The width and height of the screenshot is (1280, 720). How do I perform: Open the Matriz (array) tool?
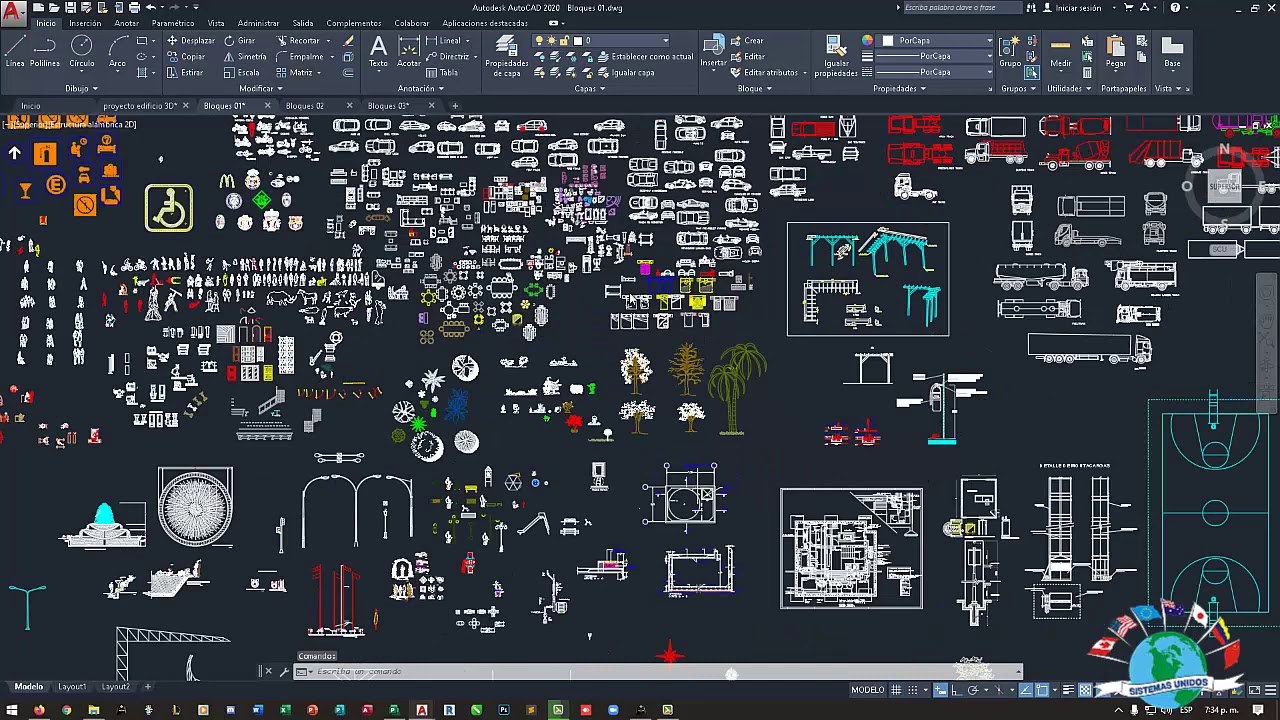click(x=295, y=73)
